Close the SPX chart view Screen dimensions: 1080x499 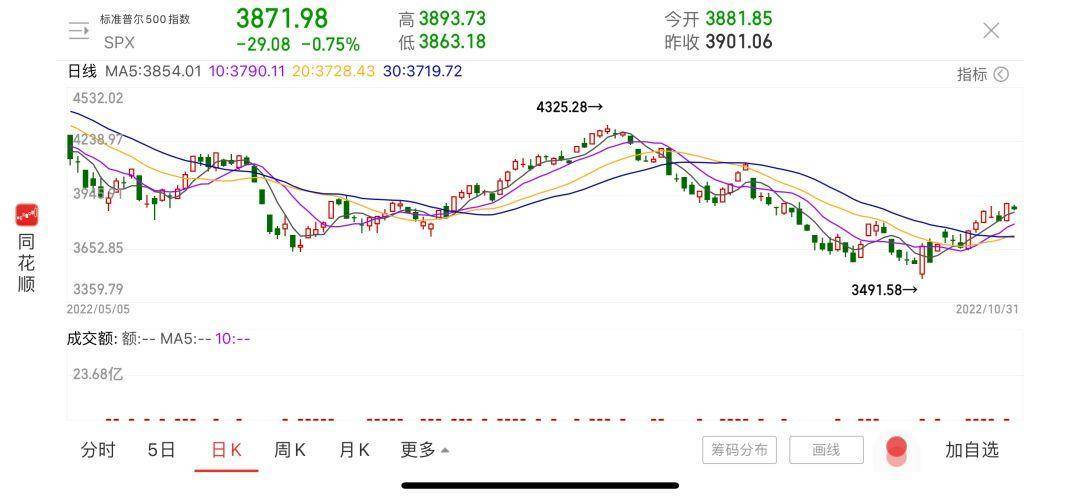pyautogui.click(x=990, y=30)
